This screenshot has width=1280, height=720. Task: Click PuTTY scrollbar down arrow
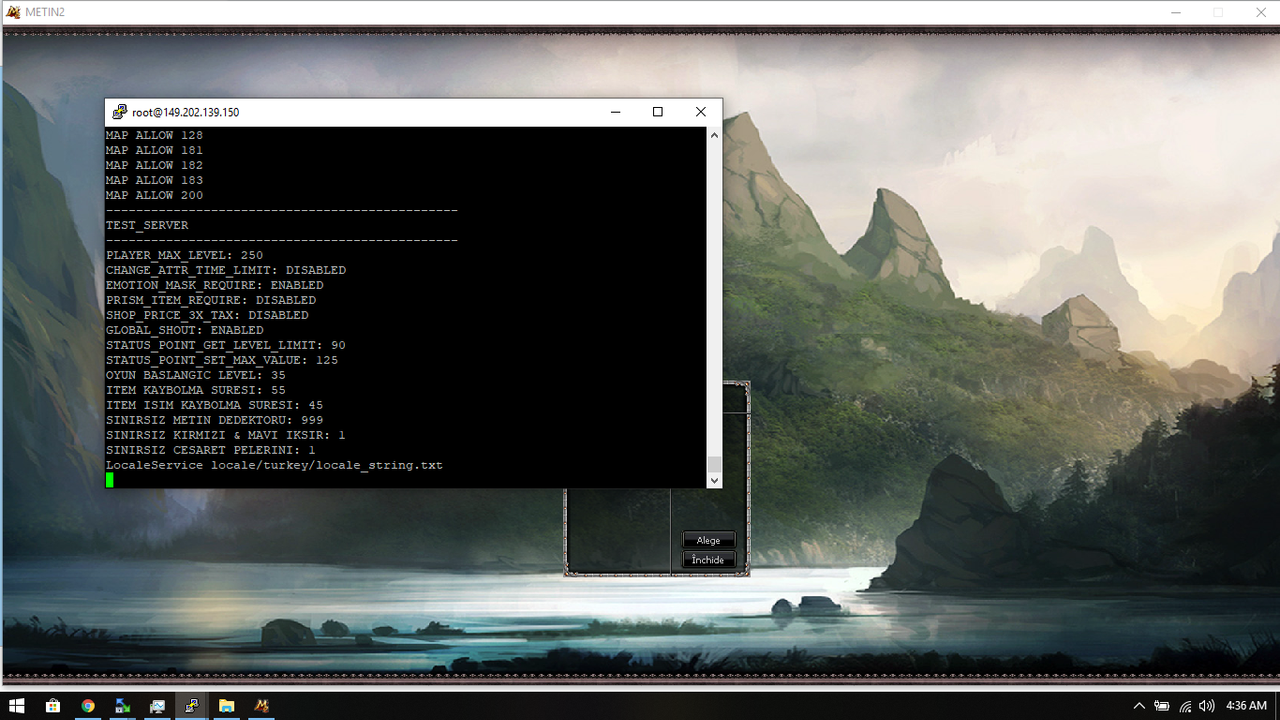[x=714, y=480]
